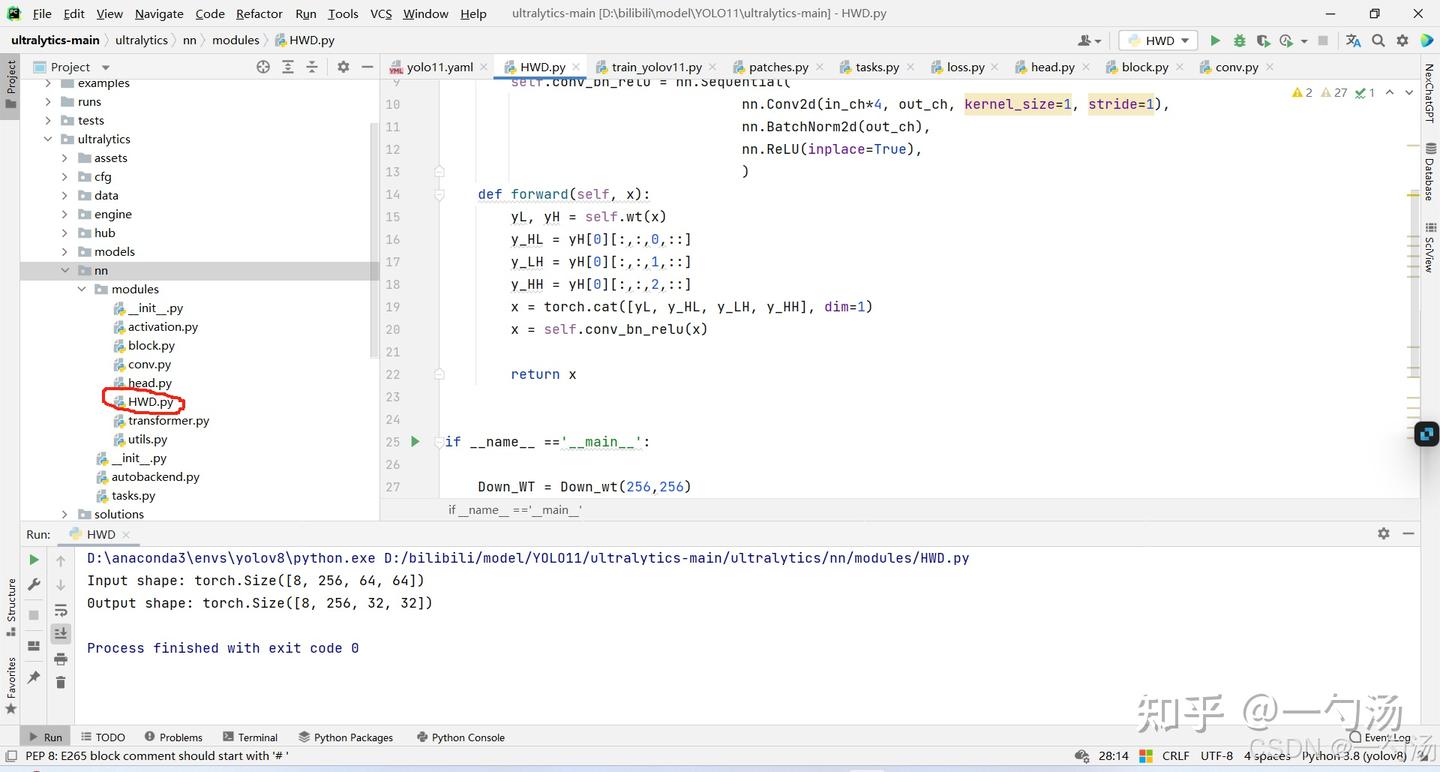Open Project panel options gear
1440x772 pixels.
pyautogui.click(x=343, y=67)
